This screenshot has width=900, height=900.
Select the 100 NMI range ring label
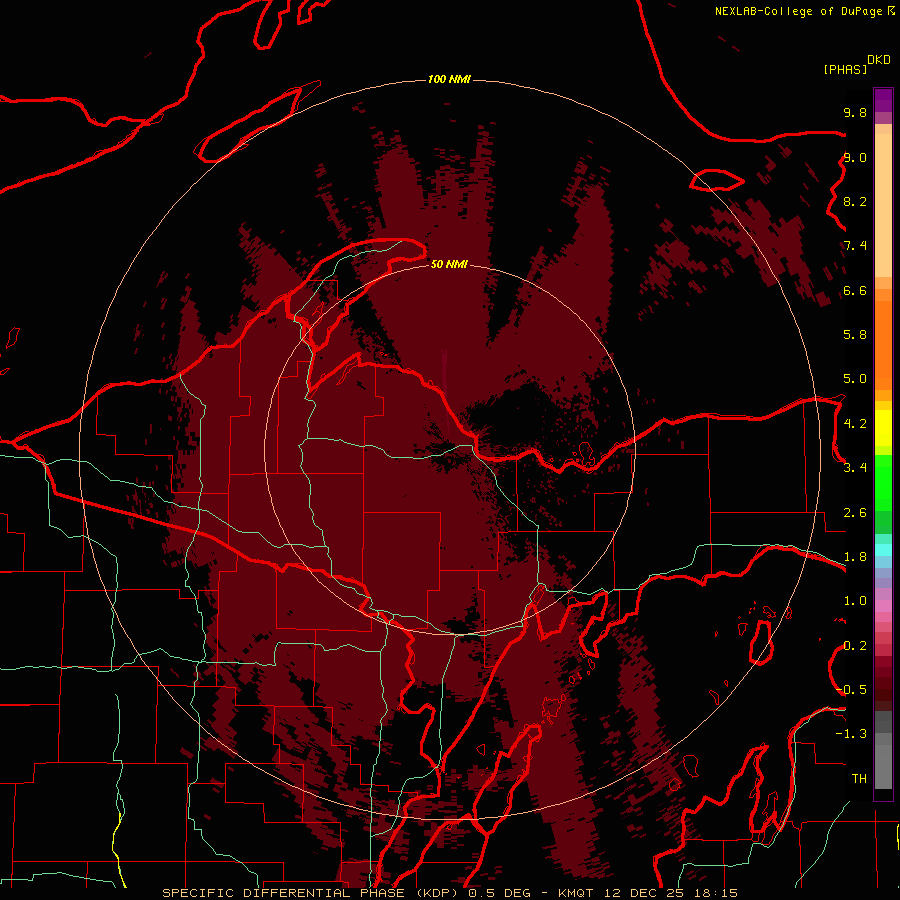[x=449, y=79]
